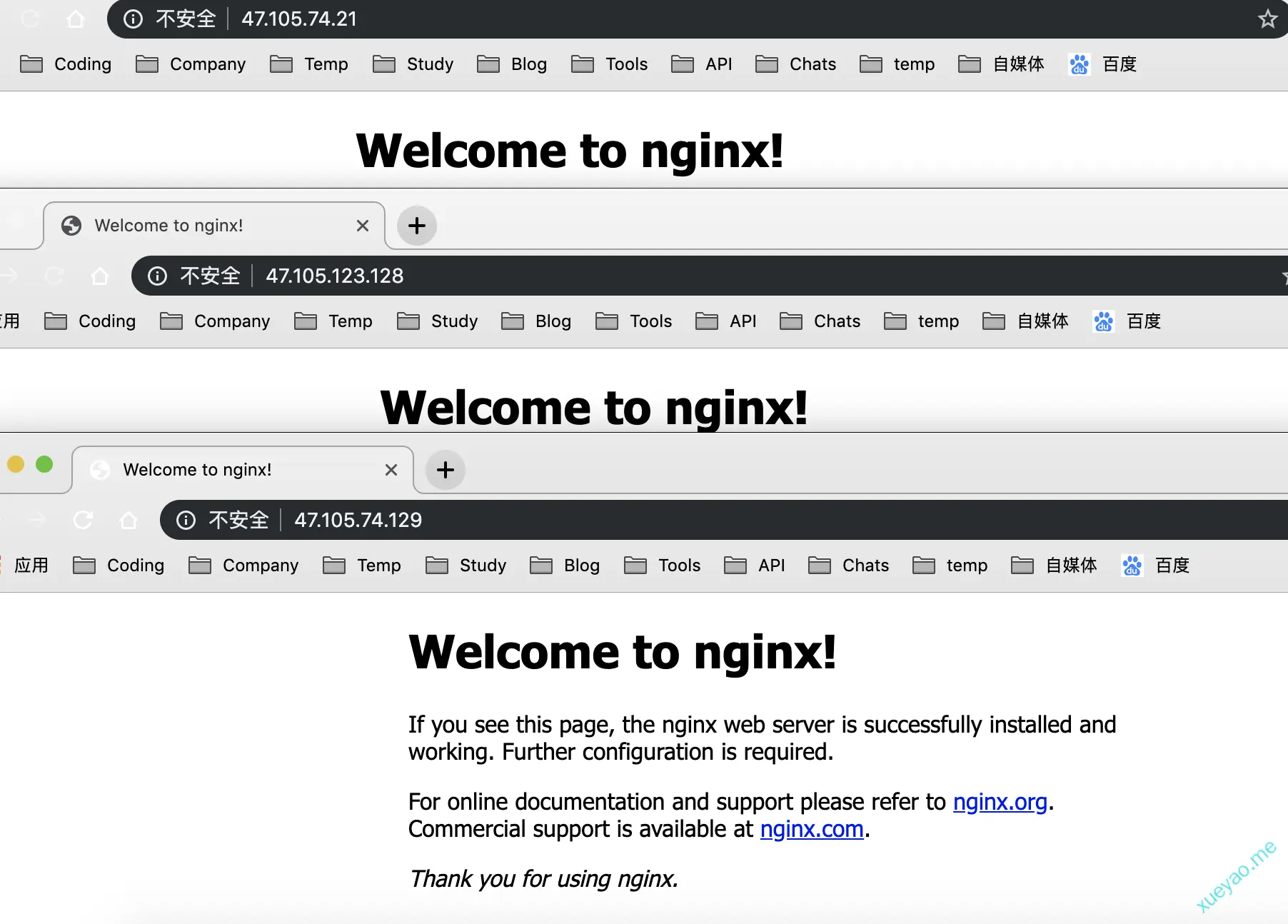This screenshot has height=924, width=1288.
Task: Open capitalized Temp folder in 47.105.74.129 window
Action: (x=362, y=566)
